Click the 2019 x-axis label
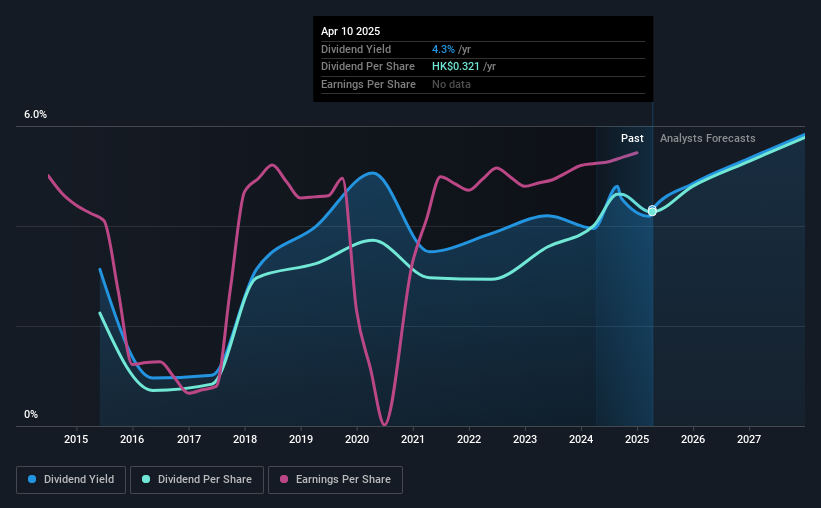 pos(301,439)
